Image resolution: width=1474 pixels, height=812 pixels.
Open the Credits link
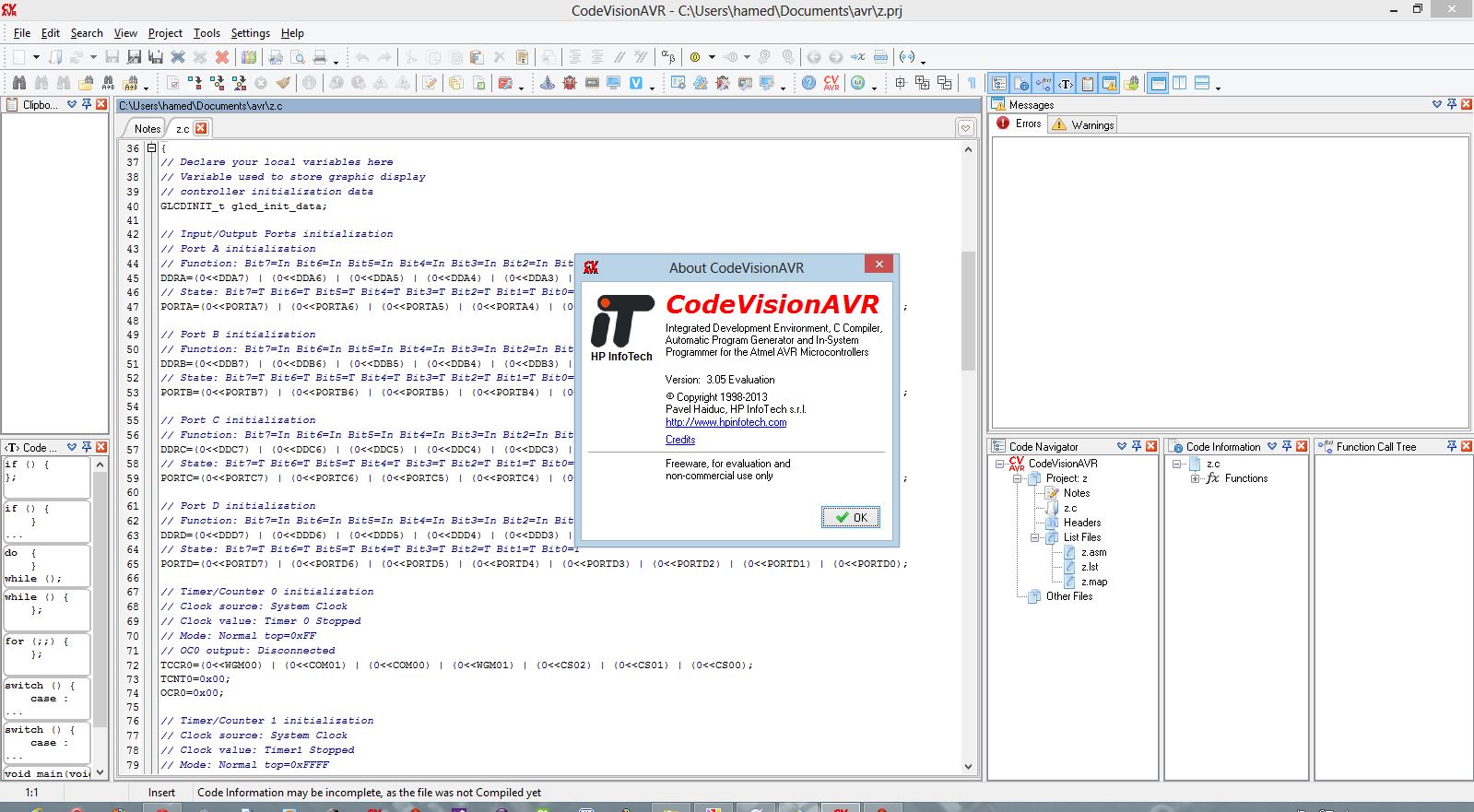pos(680,440)
